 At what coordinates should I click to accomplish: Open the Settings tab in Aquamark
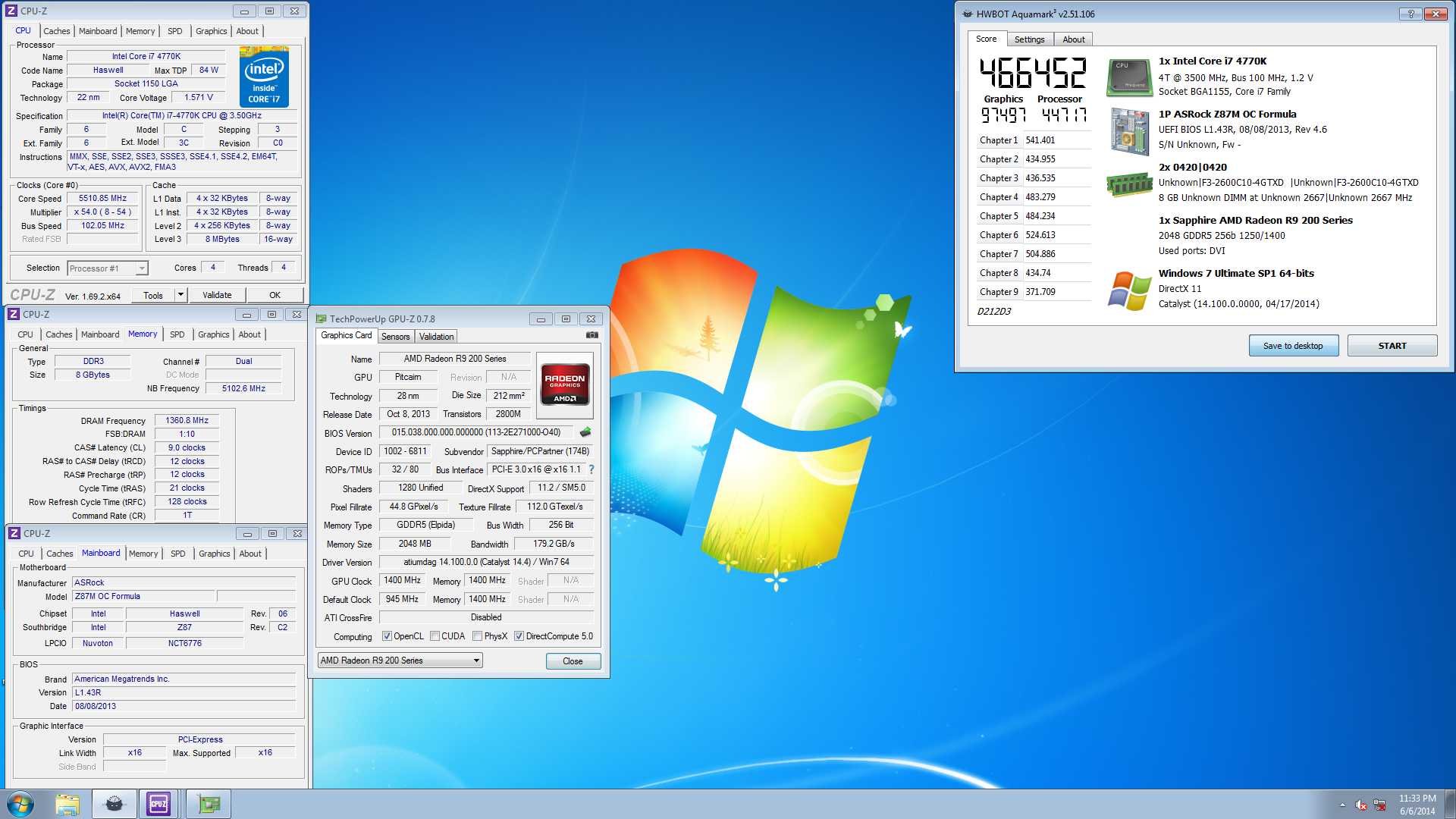(x=1030, y=39)
